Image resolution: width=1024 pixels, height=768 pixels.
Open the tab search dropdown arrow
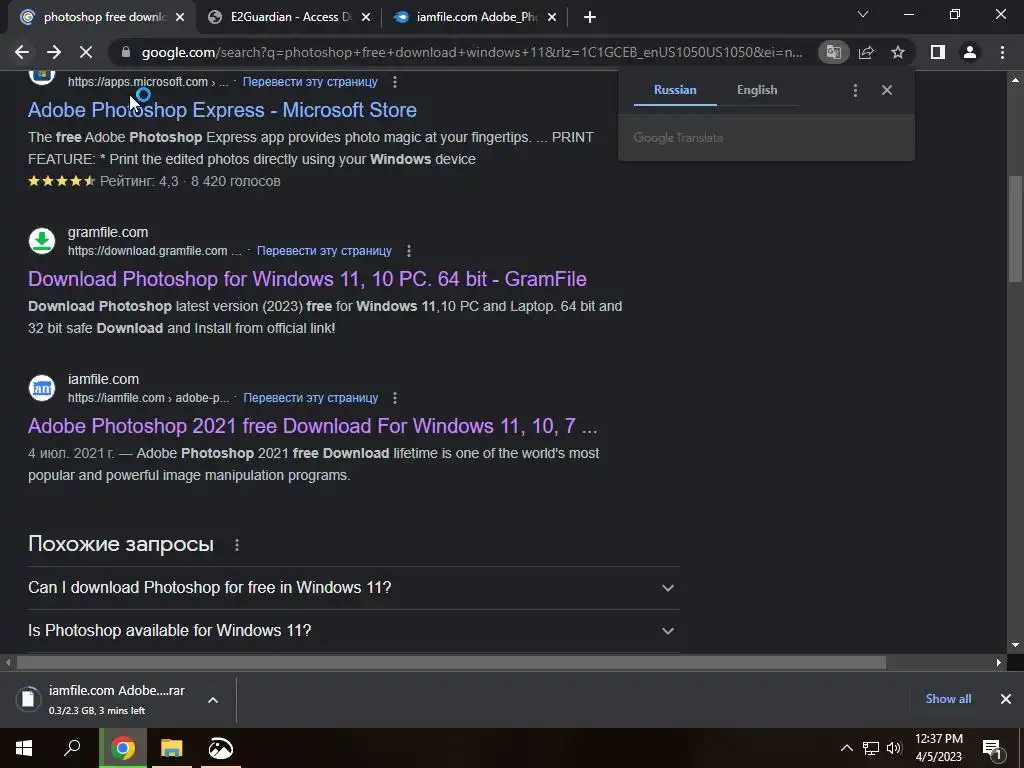click(x=863, y=14)
